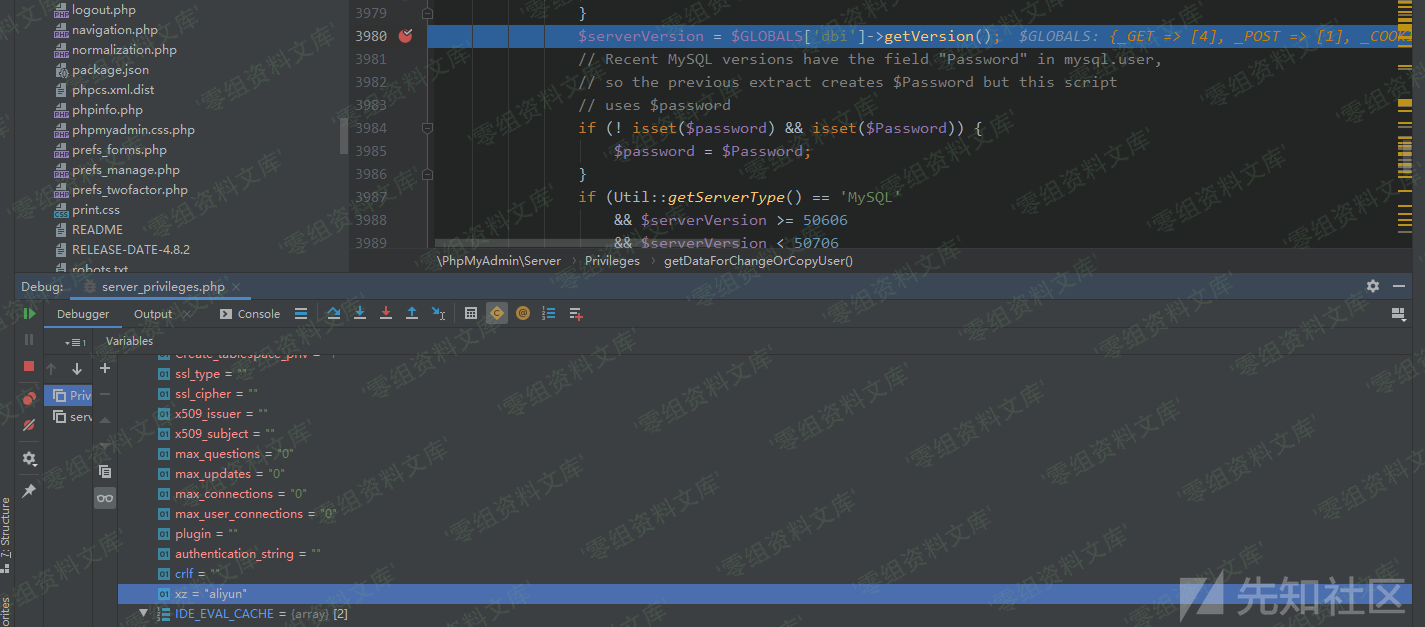Switch to the Output tab
1425x627 pixels.
[x=153, y=314]
